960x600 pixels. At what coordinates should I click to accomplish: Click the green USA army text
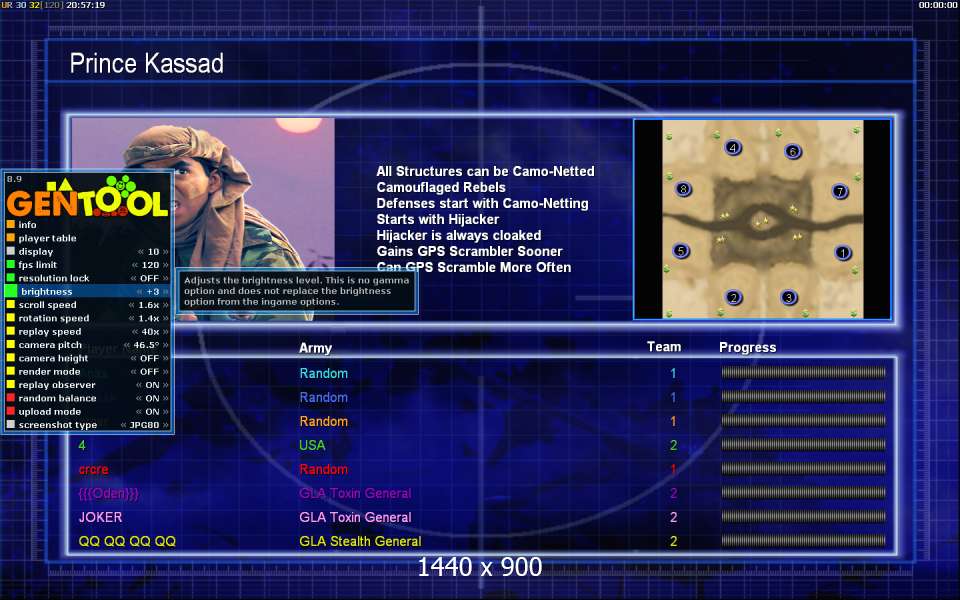[312, 445]
